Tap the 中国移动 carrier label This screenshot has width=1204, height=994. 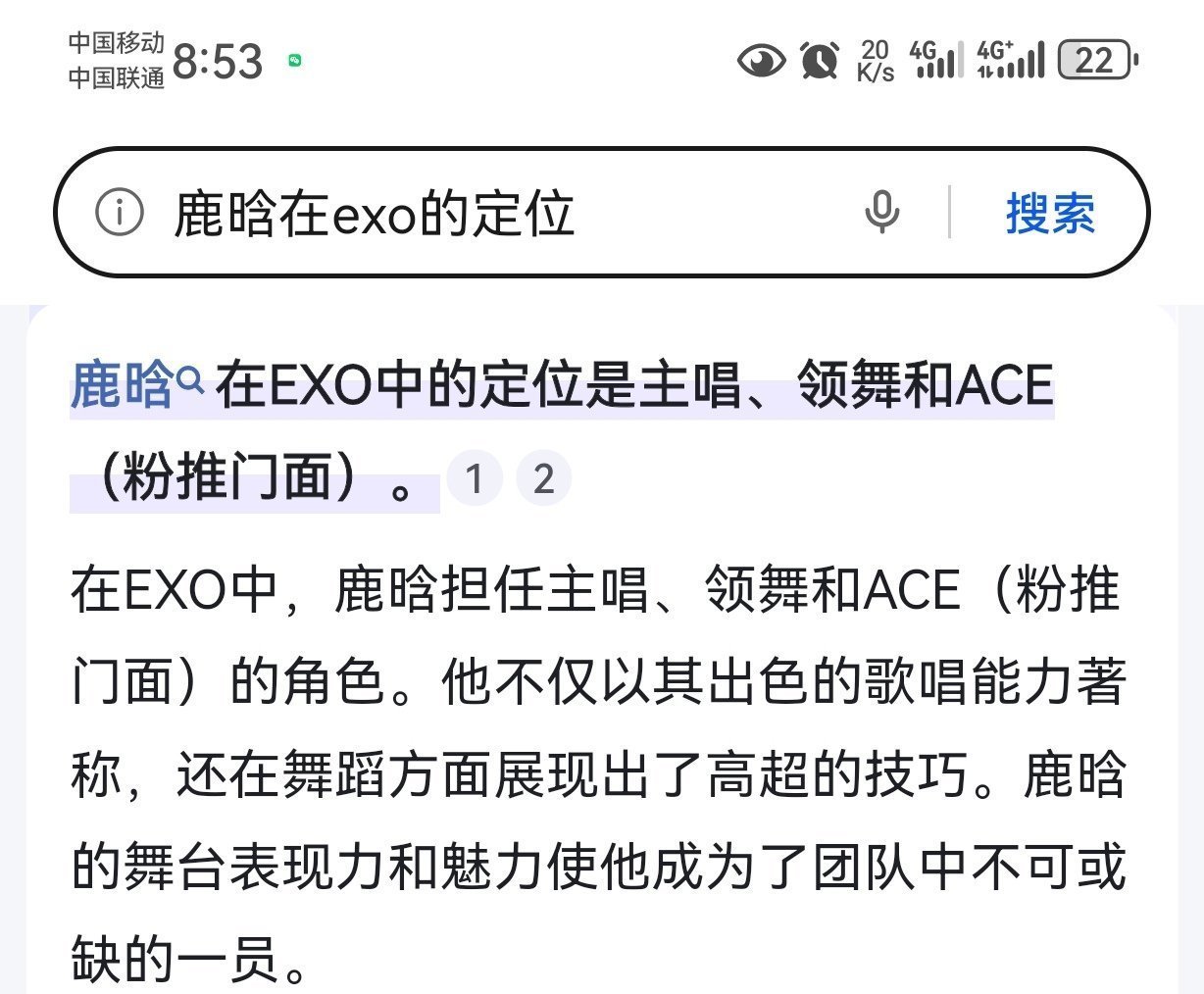pos(116,43)
